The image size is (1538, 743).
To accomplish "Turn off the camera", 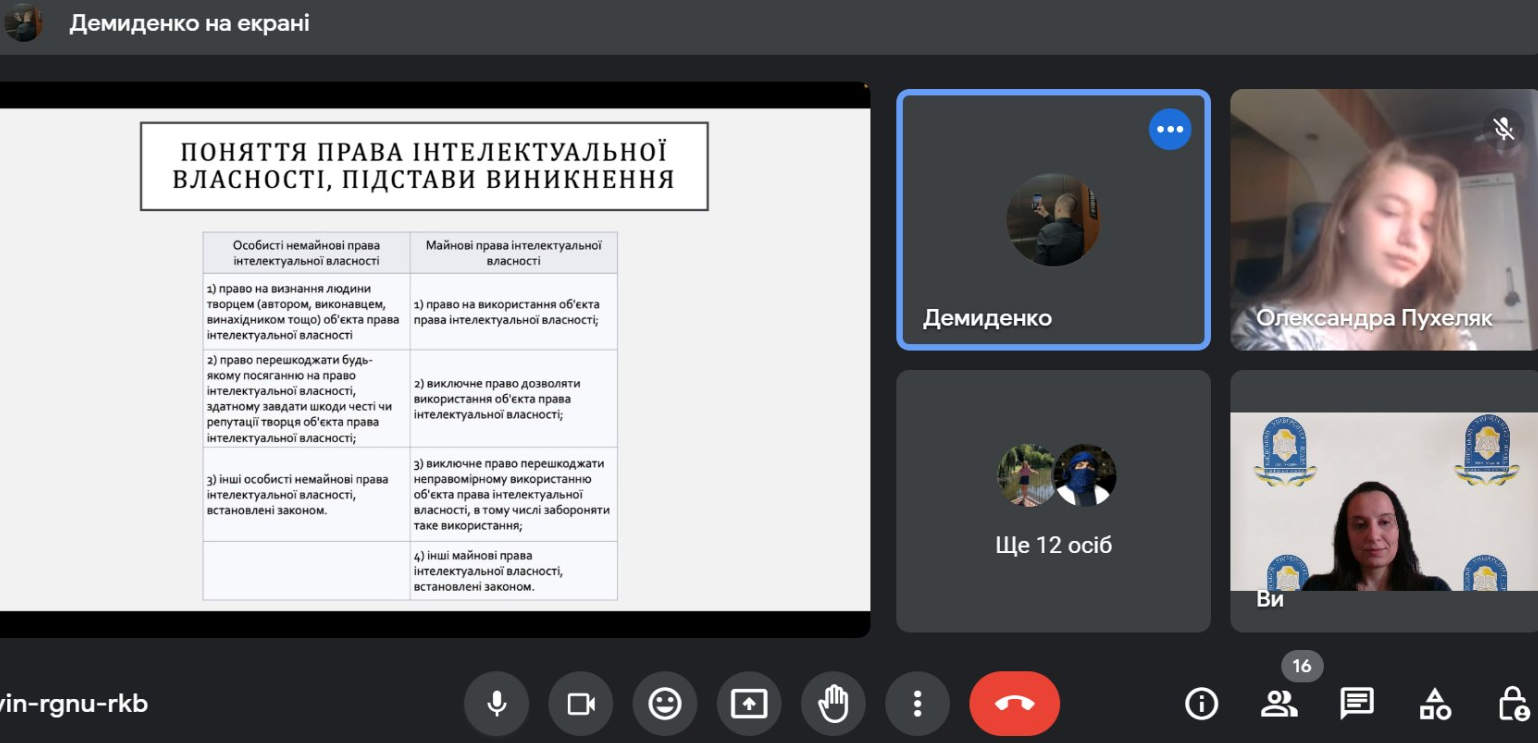I will pos(581,704).
